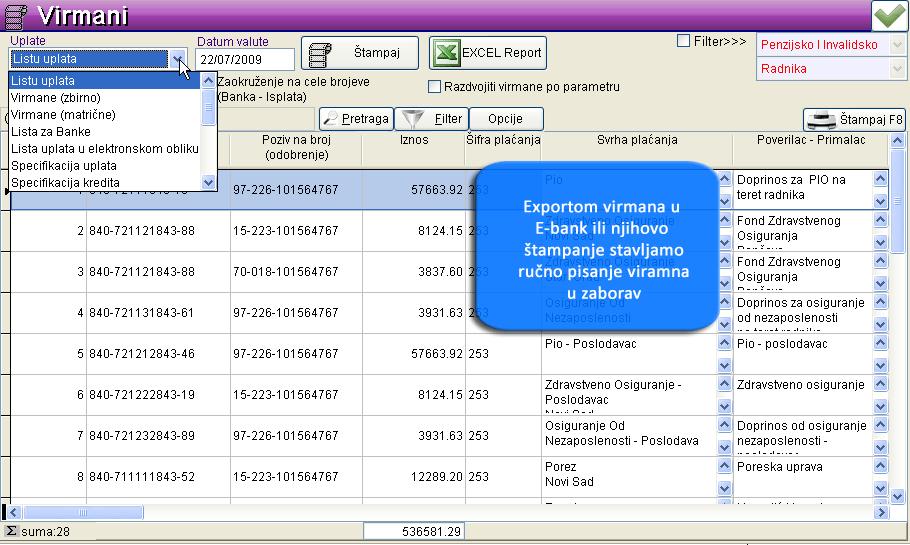The width and height of the screenshot is (910, 545).
Task: Expand the Penzijsko I Invalidsko dropdown
Action: tap(897, 45)
